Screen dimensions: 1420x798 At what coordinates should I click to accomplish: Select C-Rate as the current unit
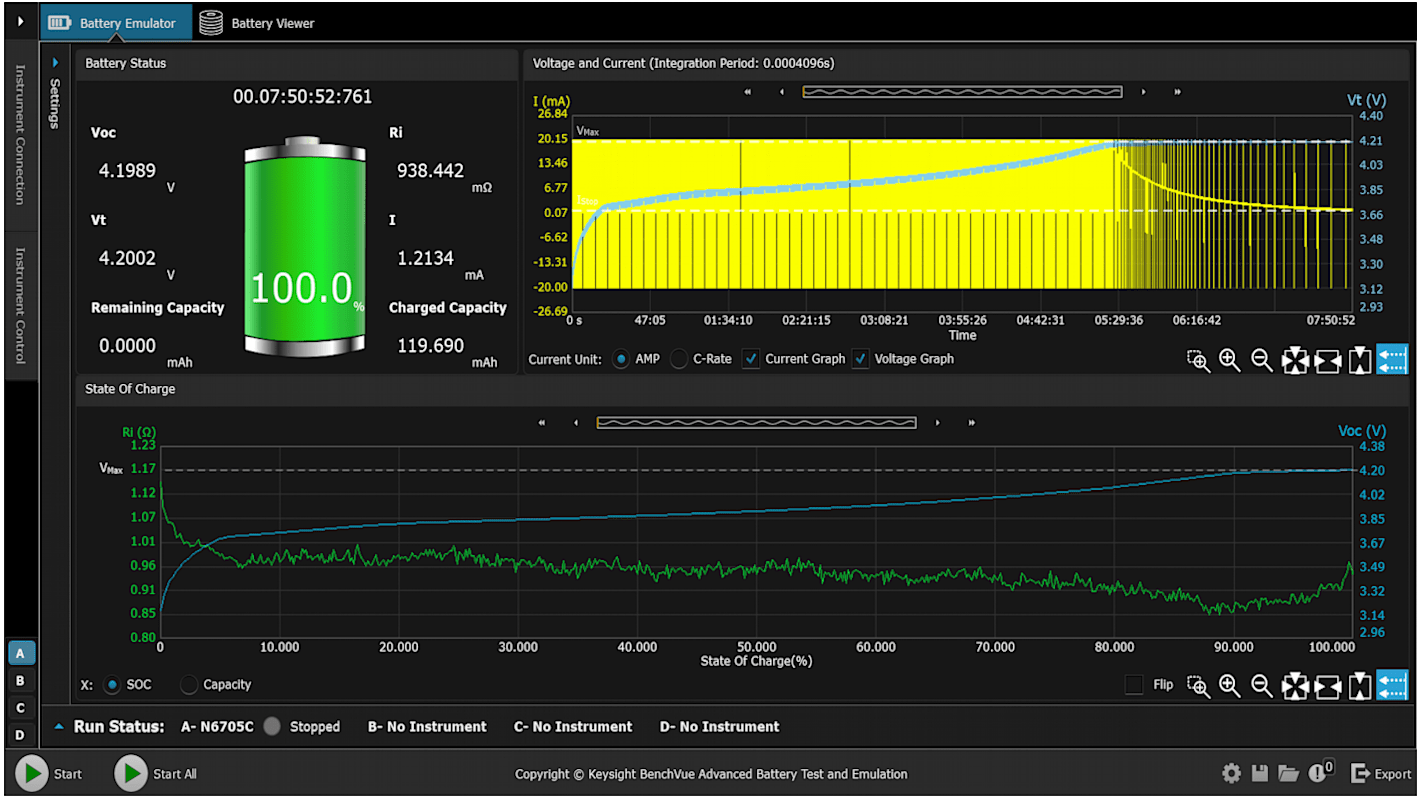(x=679, y=358)
